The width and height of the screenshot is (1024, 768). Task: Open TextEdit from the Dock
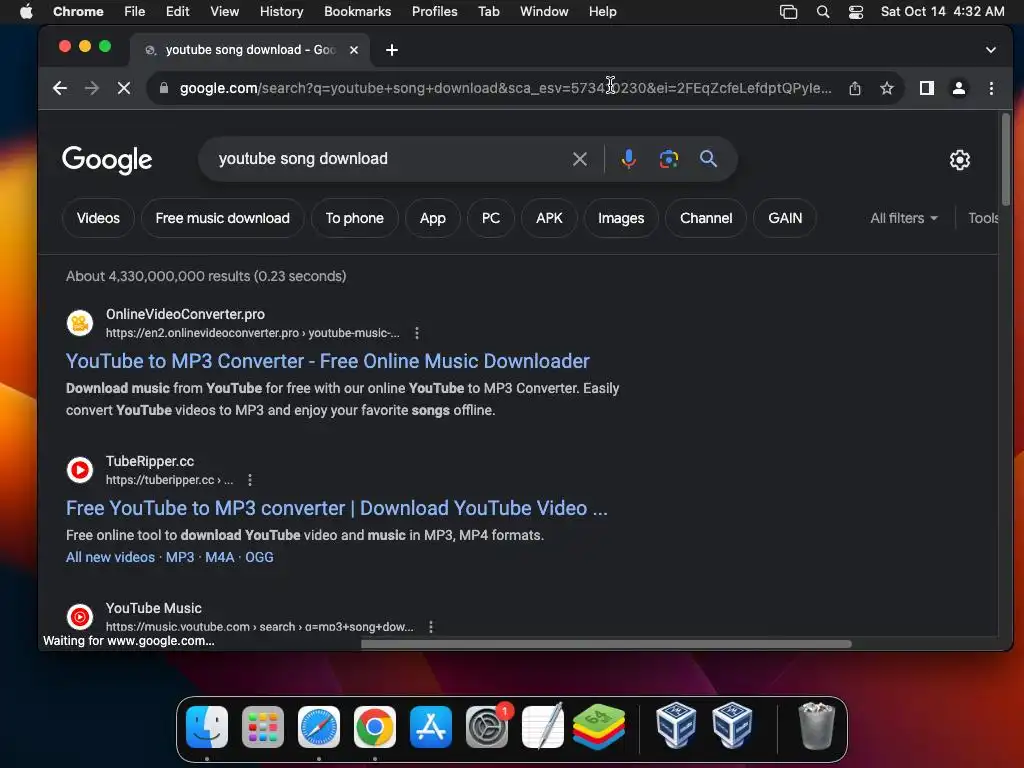pos(543,726)
